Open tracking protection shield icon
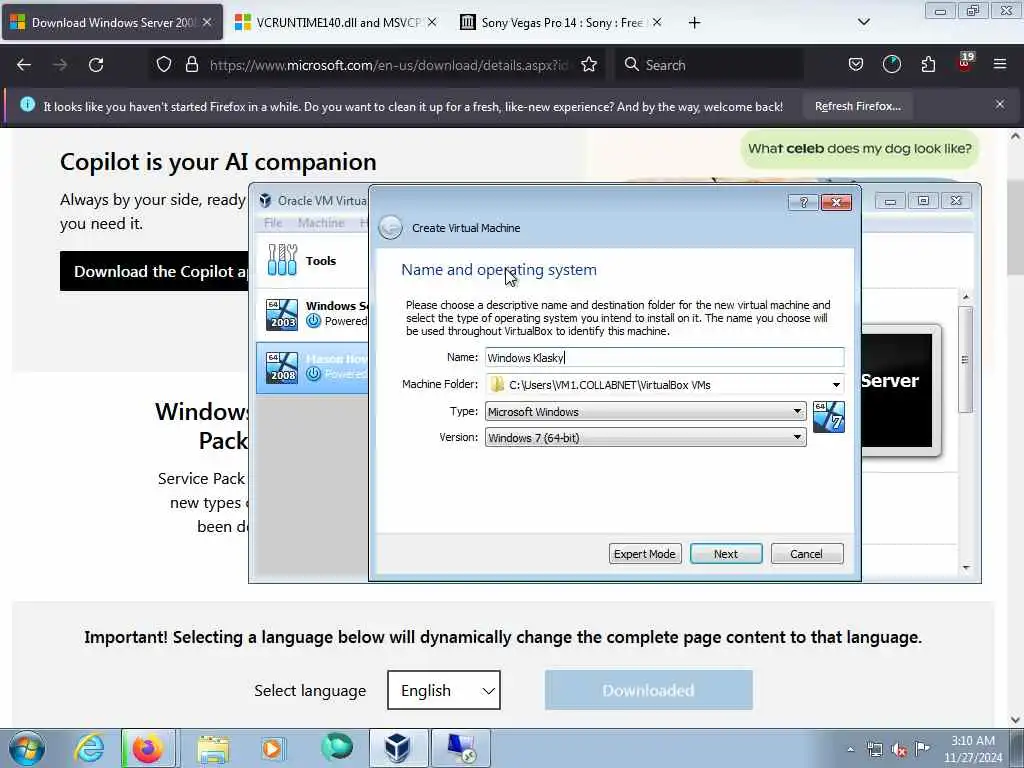This screenshot has width=1024, height=768. (x=164, y=65)
